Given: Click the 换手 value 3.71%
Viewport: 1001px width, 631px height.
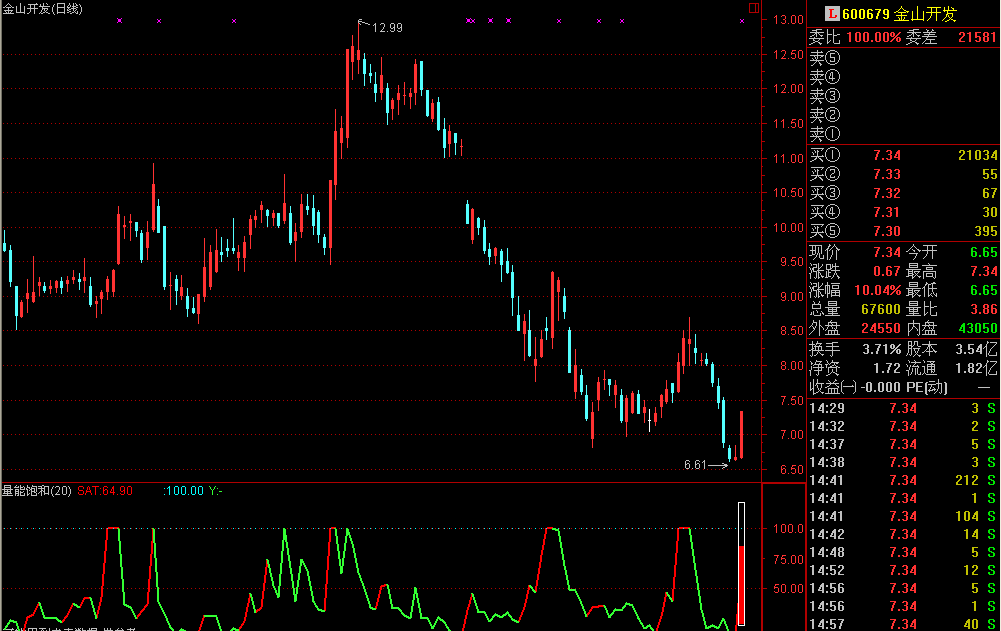Looking at the screenshot, I should [882, 349].
